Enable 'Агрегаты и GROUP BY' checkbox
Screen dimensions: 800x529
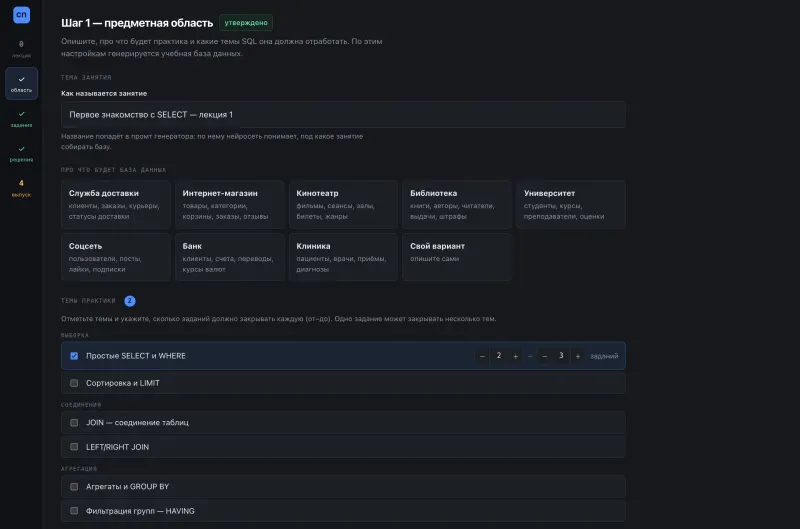coord(74,487)
